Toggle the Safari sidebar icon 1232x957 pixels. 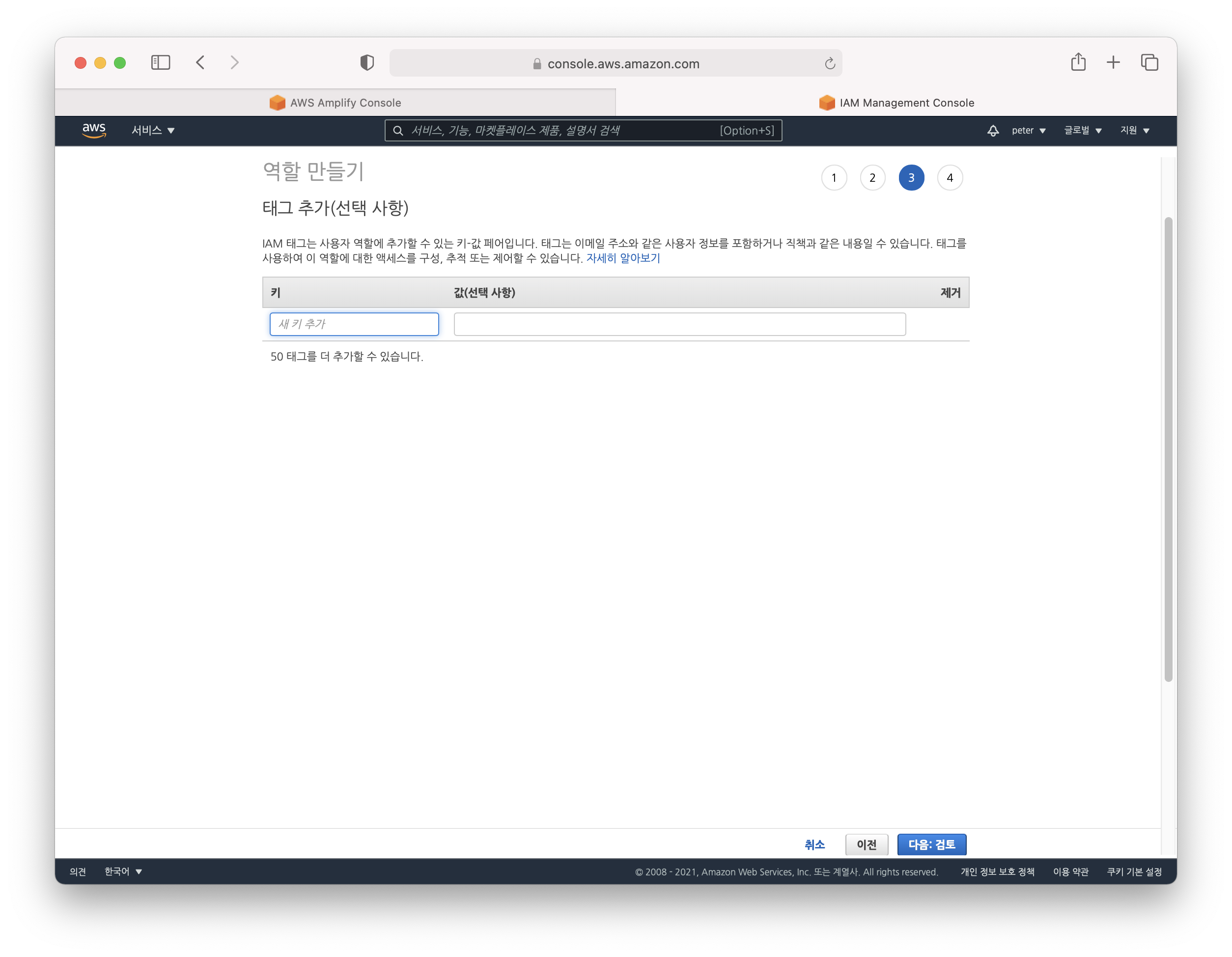point(160,62)
